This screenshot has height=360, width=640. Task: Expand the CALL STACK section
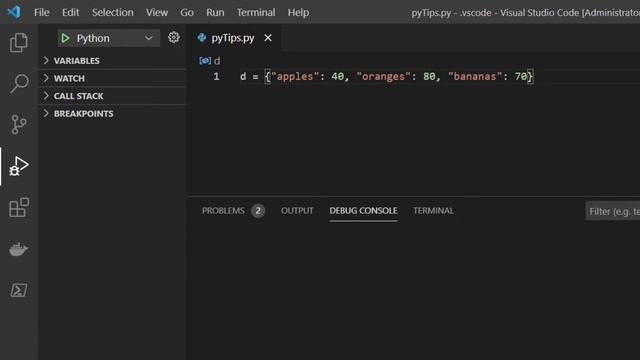pos(113,96)
